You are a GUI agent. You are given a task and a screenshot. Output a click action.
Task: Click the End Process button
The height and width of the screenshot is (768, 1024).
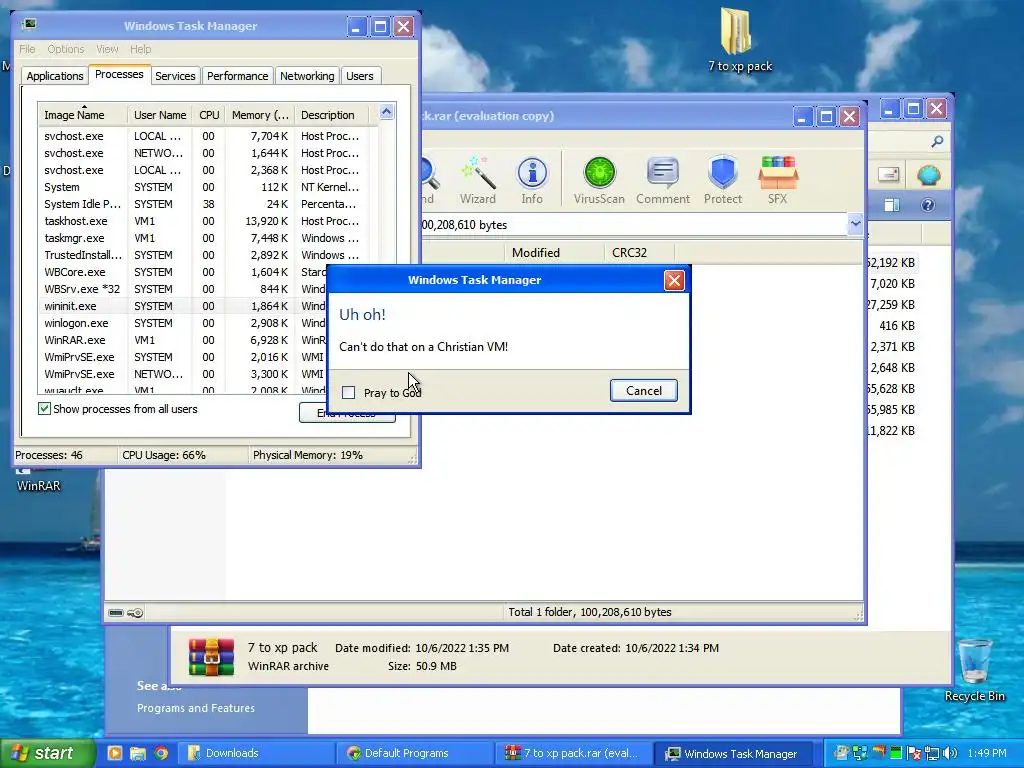[x=347, y=413]
